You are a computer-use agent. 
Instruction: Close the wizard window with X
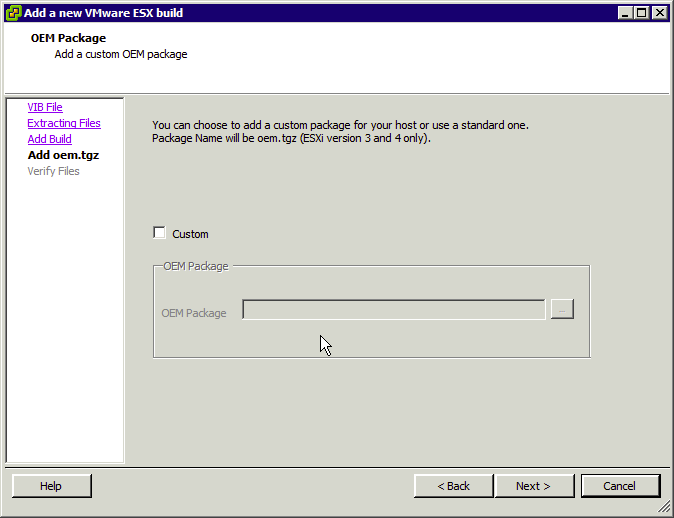(x=659, y=13)
